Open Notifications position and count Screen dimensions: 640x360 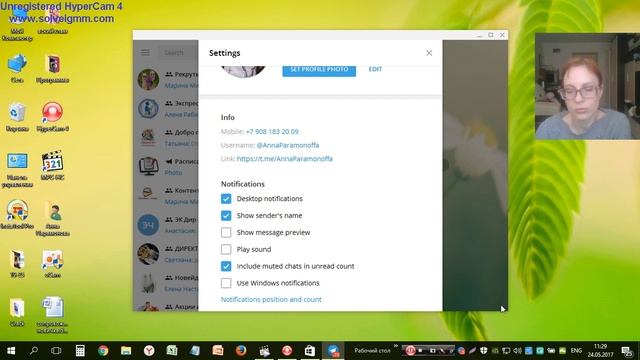point(271,299)
